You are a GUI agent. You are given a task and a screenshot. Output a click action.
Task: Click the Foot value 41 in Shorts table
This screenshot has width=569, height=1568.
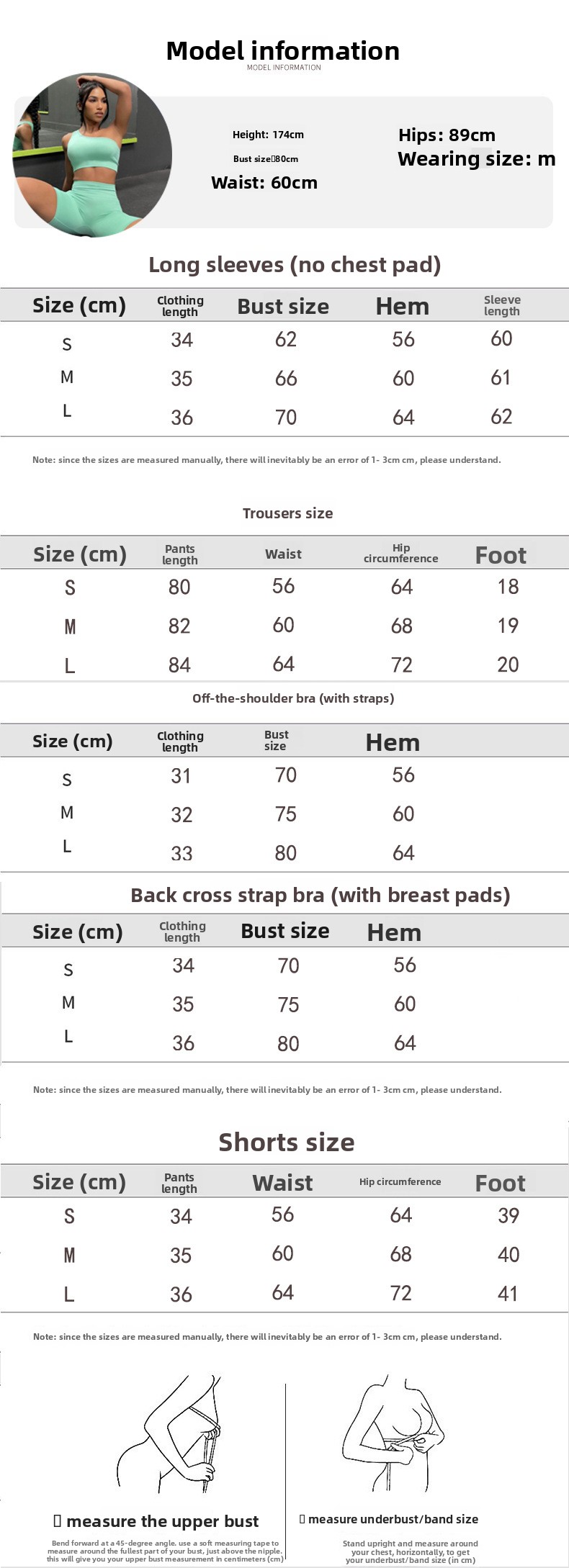point(508,1294)
